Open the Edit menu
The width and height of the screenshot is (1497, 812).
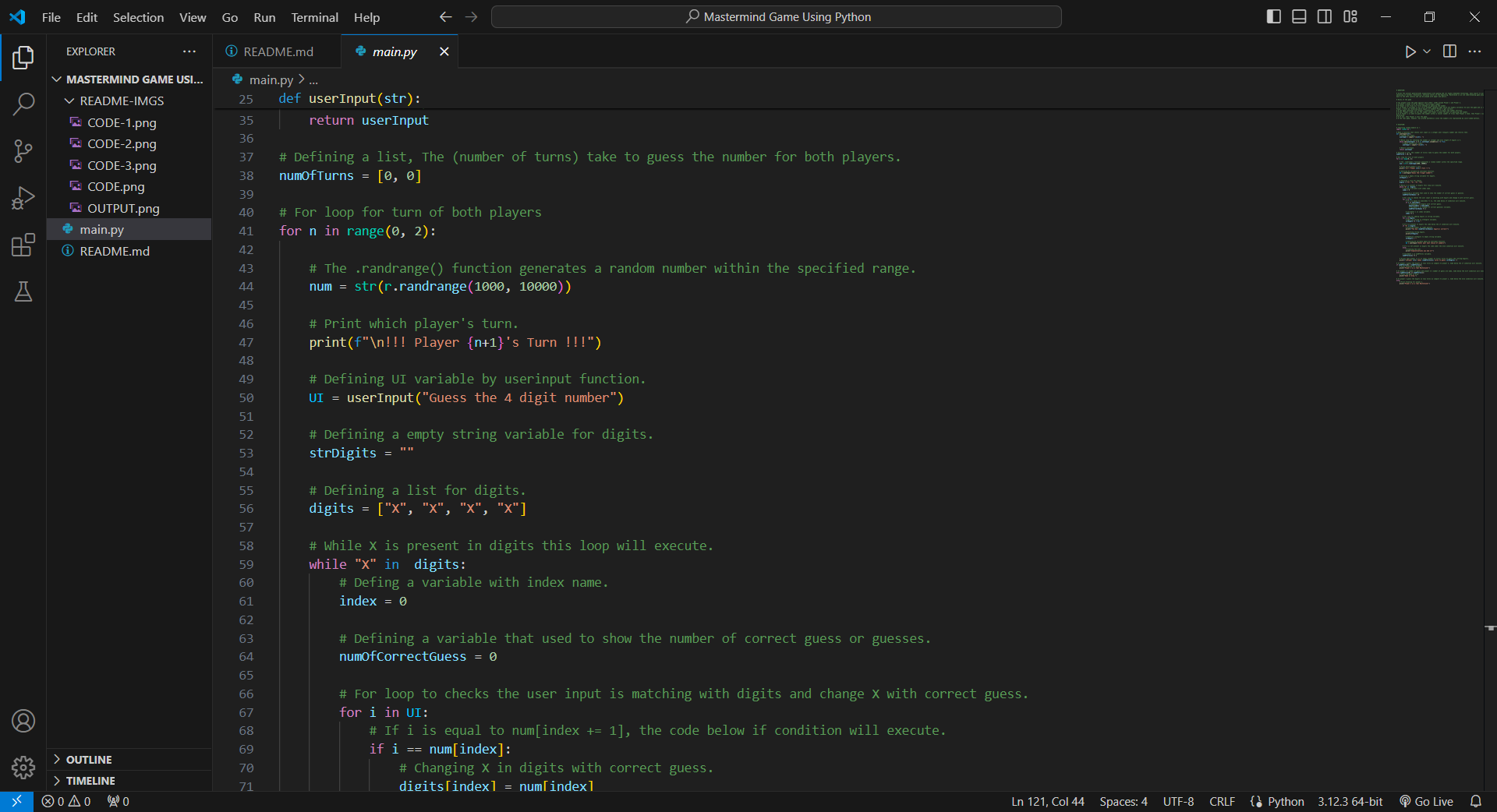click(87, 17)
